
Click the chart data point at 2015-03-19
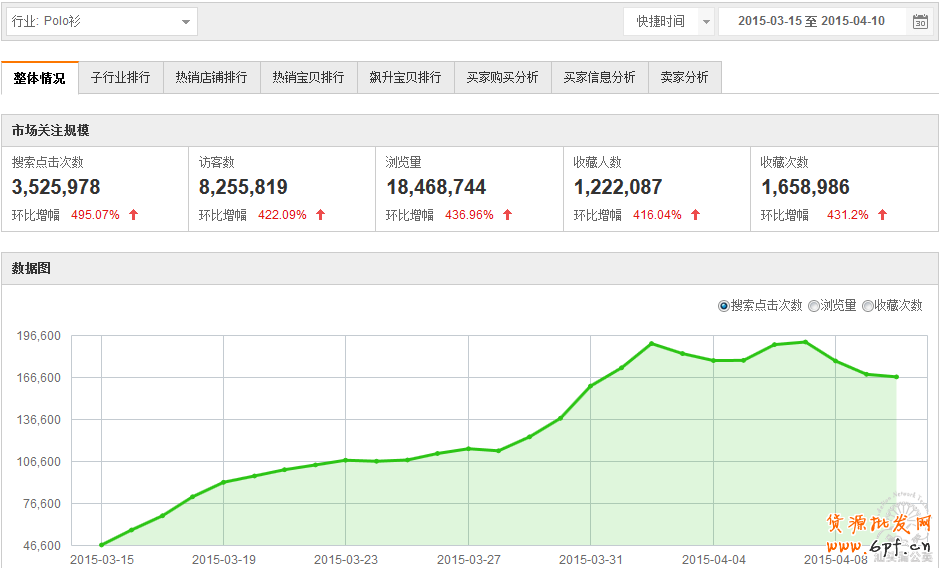[x=224, y=482]
